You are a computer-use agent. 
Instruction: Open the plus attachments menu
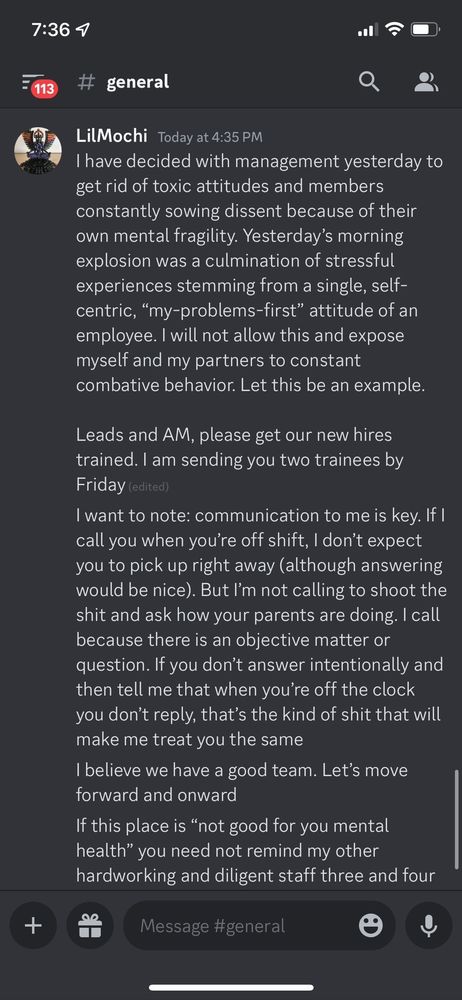point(33,925)
